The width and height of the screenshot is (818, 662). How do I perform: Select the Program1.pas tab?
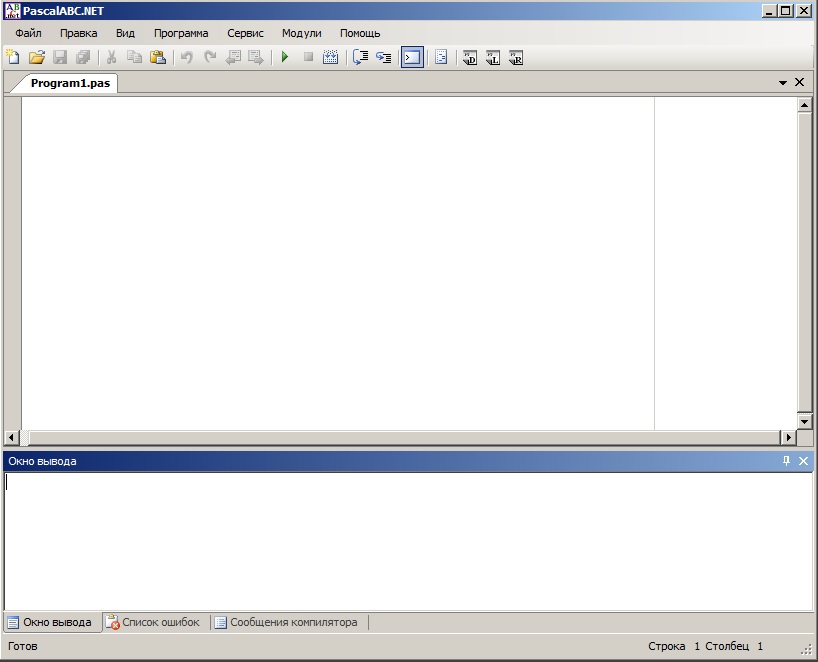(70, 83)
